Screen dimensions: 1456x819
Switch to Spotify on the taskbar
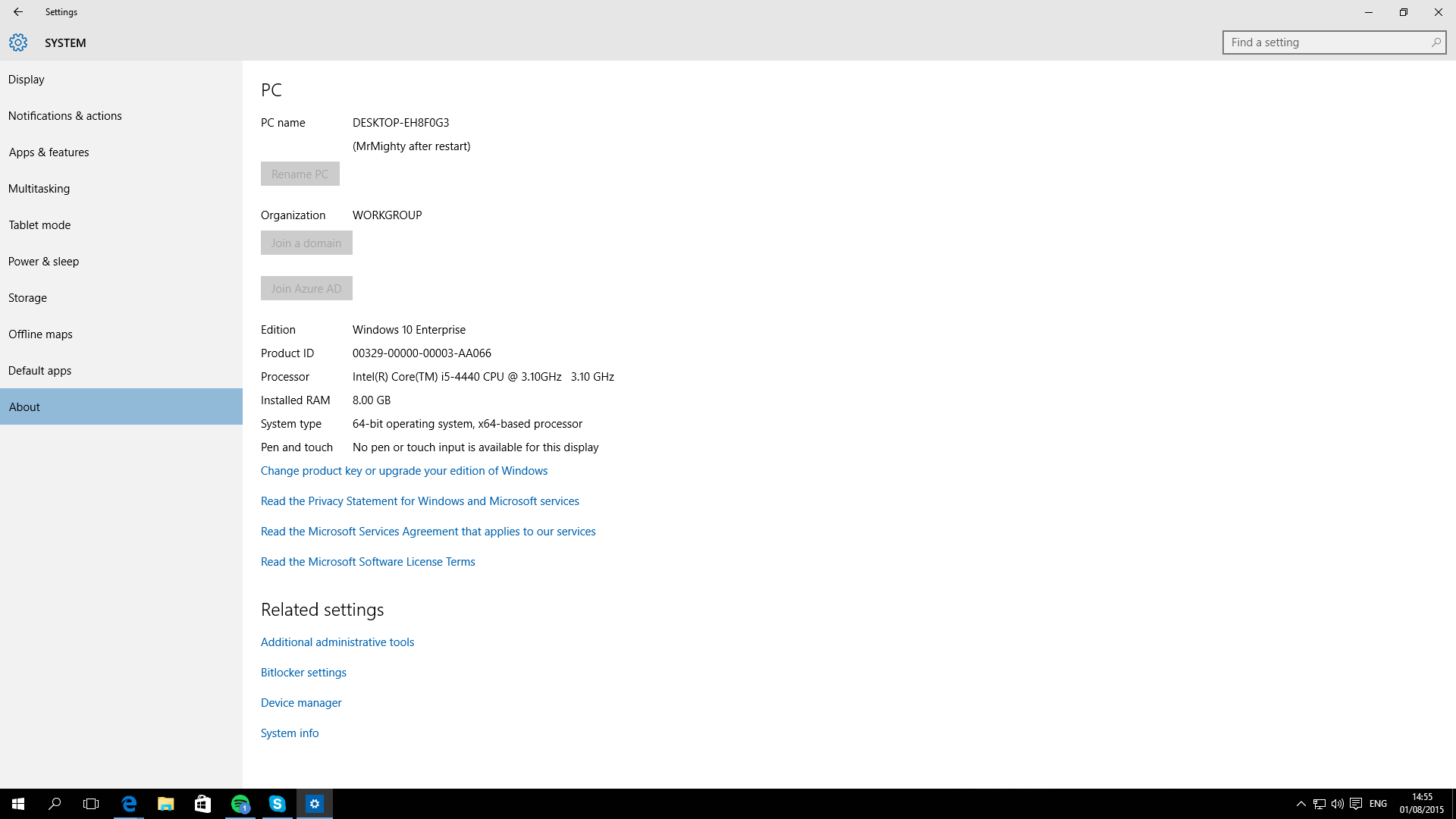click(x=240, y=804)
